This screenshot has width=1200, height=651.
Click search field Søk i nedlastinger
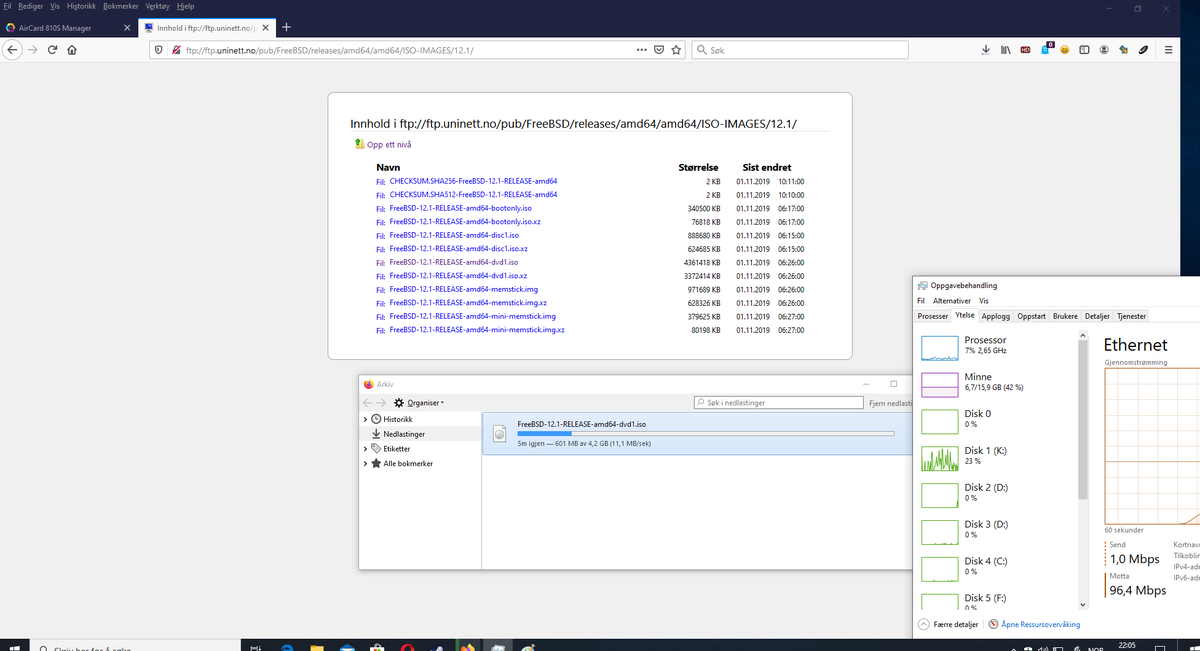pos(778,402)
